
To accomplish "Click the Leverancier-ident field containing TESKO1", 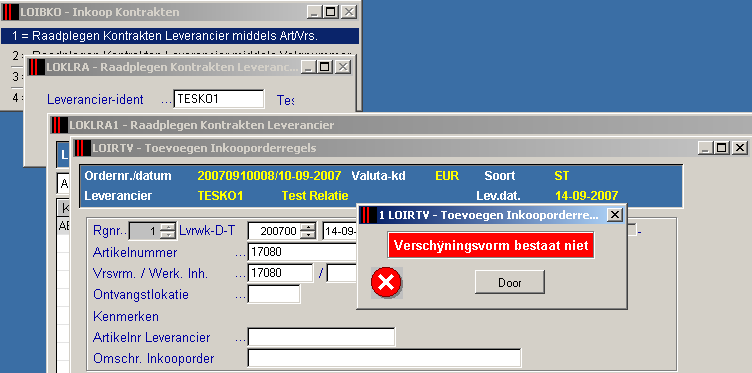I will [x=219, y=99].
